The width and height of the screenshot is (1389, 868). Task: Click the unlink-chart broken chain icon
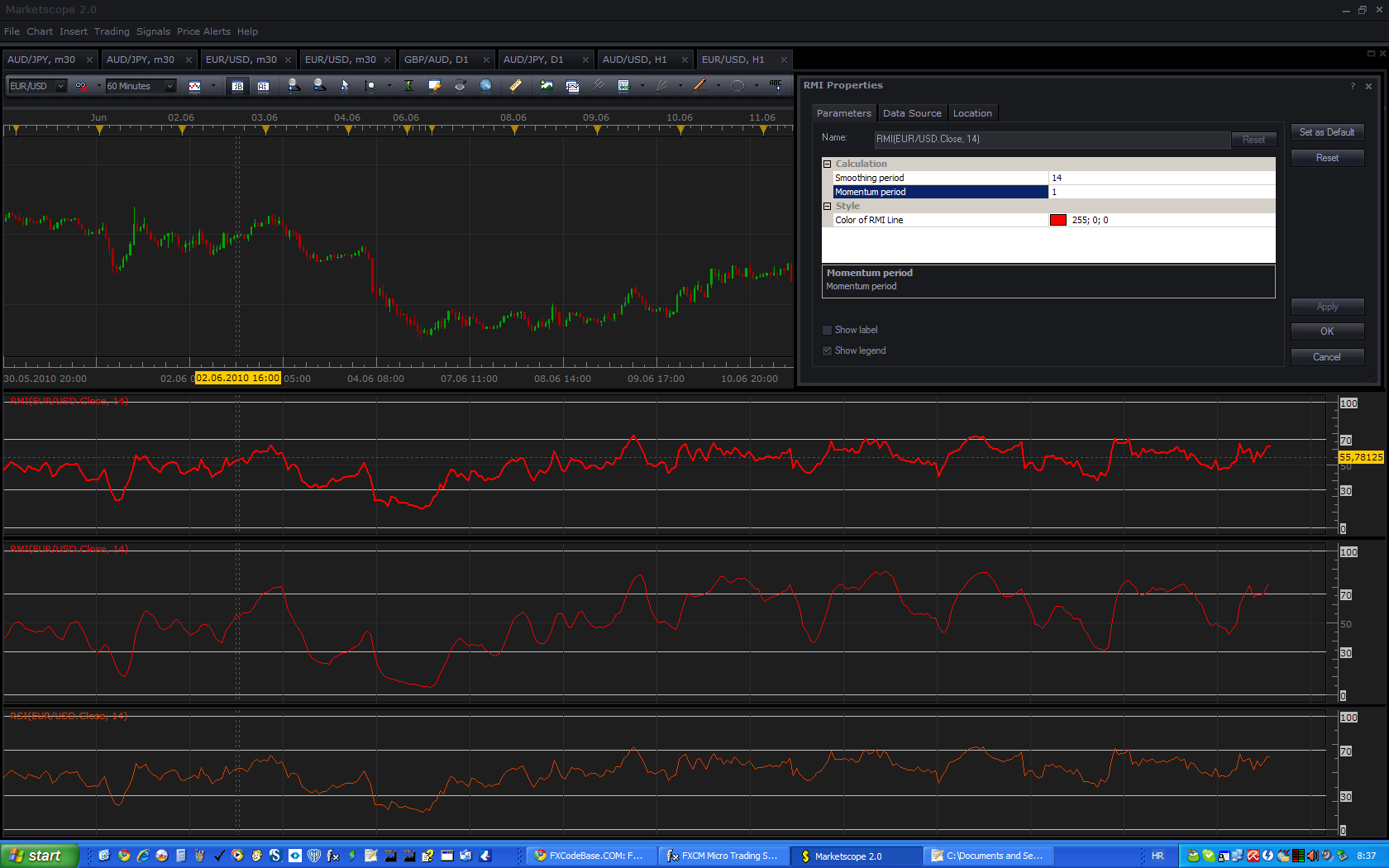81,86
